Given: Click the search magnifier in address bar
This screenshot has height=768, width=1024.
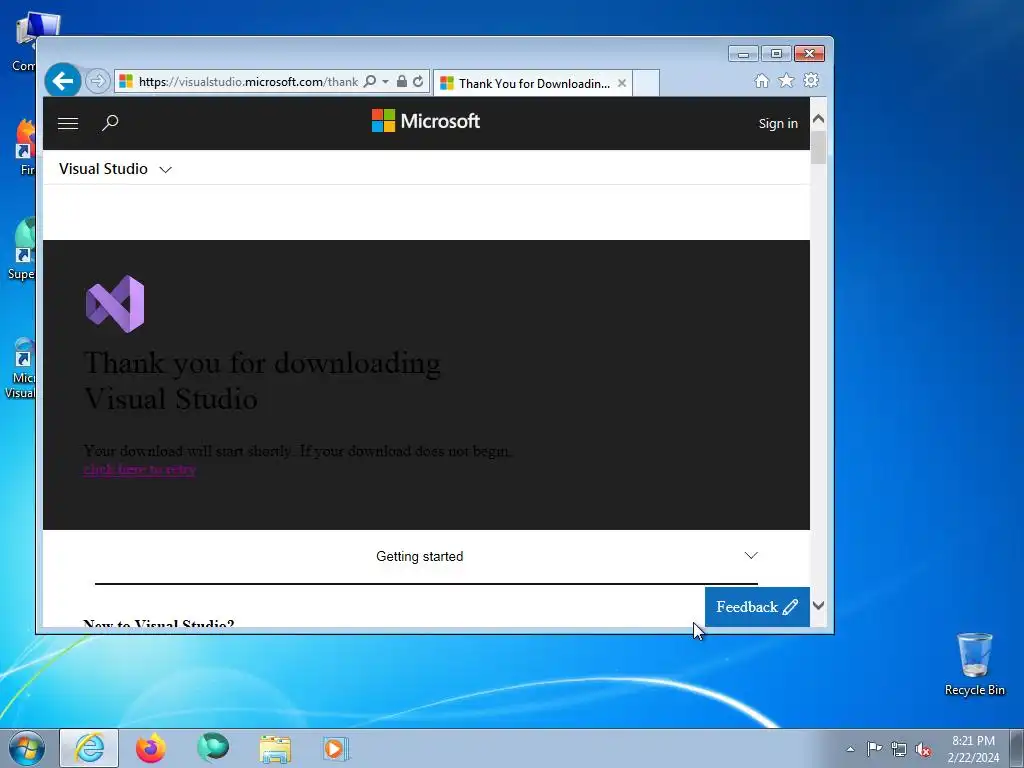Looking at the screenshot, I should click(370, 81).
